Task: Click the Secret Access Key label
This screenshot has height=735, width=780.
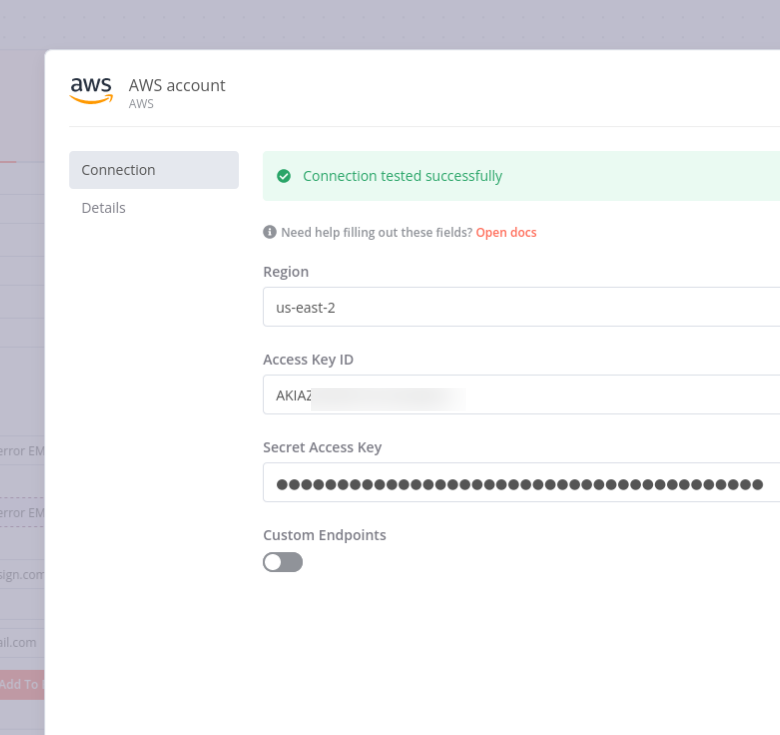Action: click(322, 448)
